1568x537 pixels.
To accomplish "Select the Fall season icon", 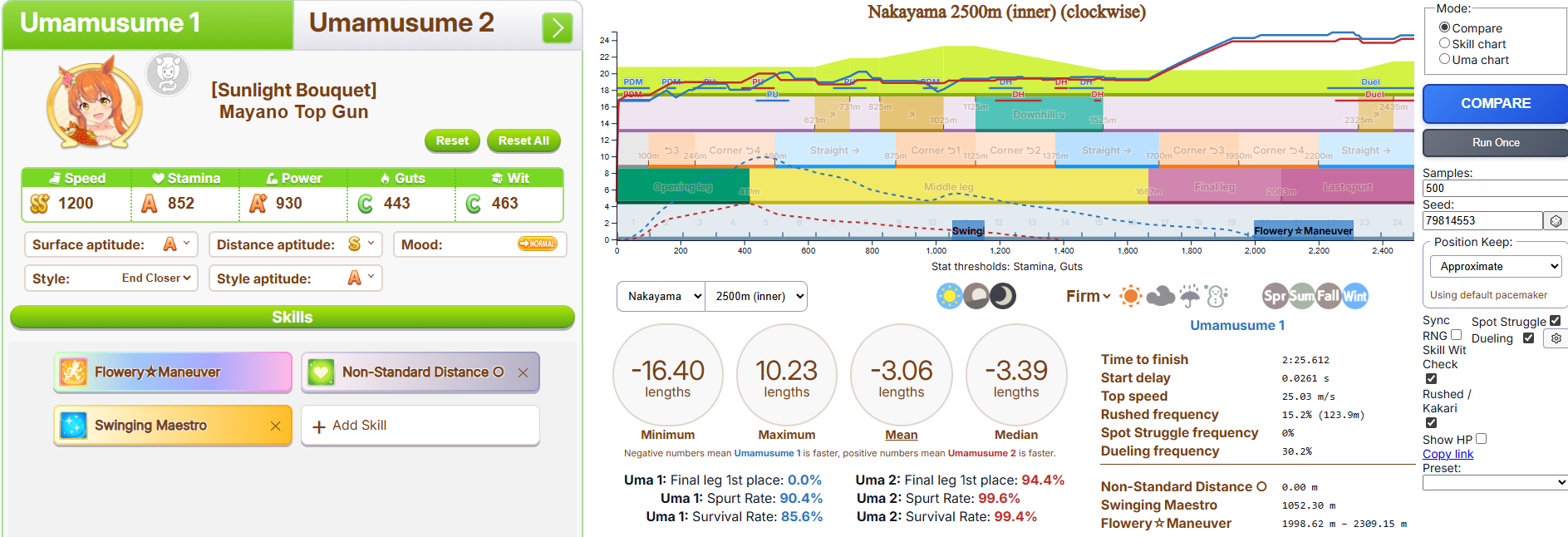I will pyautogui.click(x=1328, y=296).
